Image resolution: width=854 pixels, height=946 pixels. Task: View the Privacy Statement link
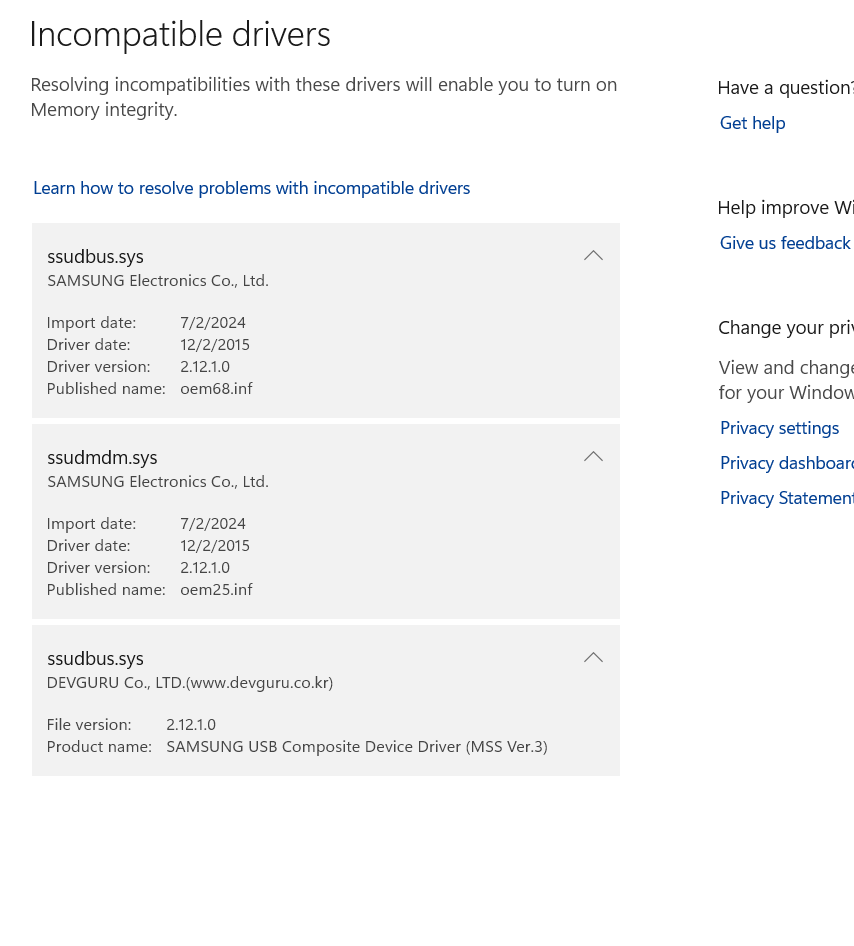786,498
